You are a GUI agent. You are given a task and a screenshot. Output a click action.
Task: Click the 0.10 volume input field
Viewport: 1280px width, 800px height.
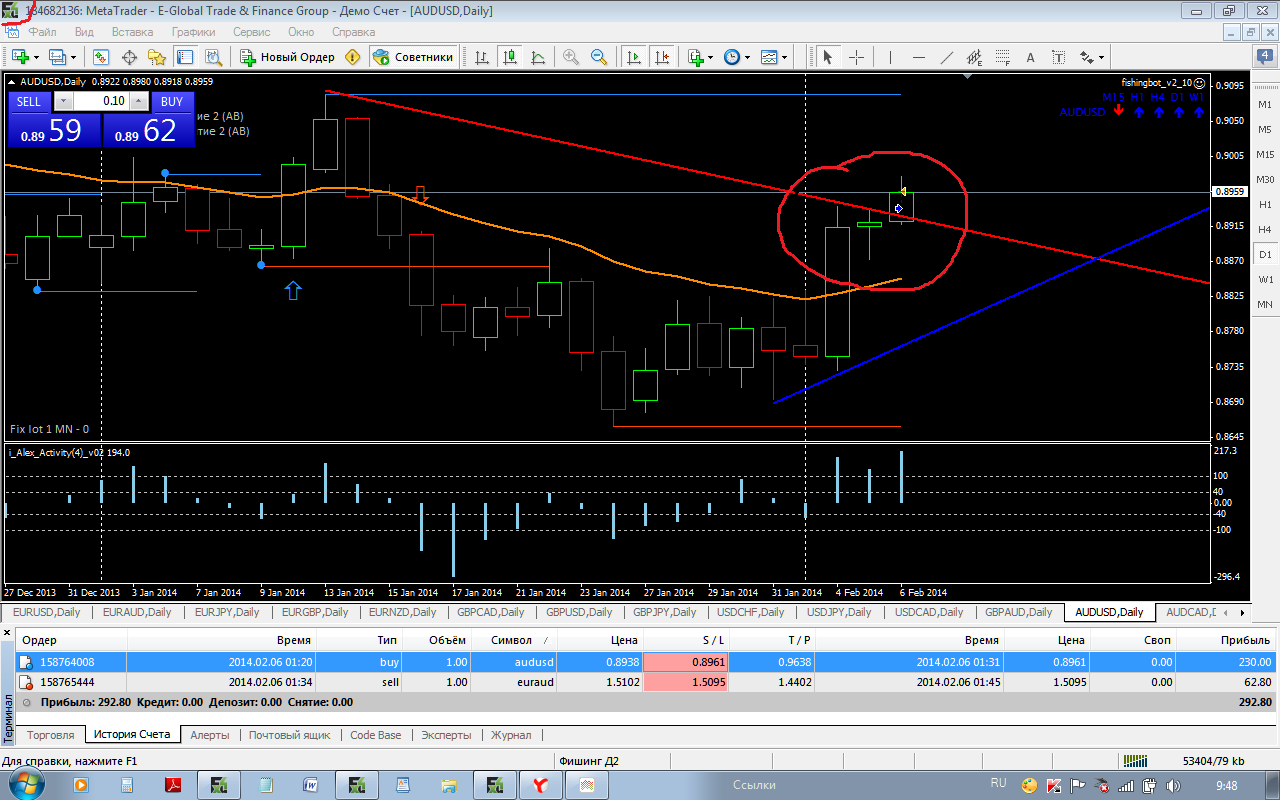pyautogui.click(x=101, y=101)
